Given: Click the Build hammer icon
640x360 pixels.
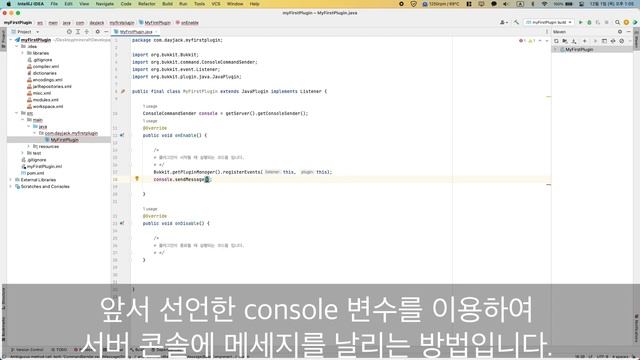Looking at the screenshot, I should point(516,22).
